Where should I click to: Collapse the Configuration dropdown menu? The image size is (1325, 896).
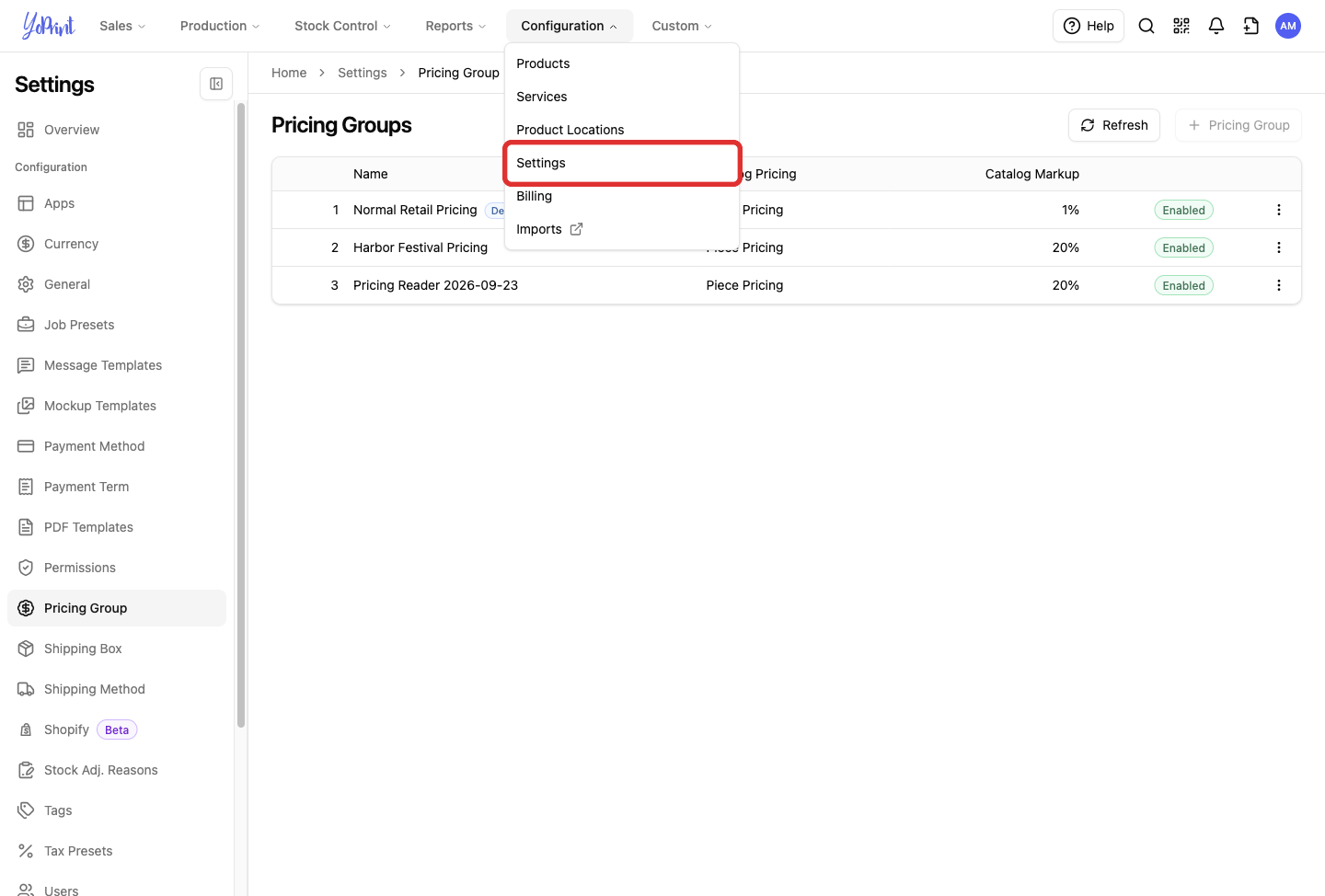tap(569, 26)
